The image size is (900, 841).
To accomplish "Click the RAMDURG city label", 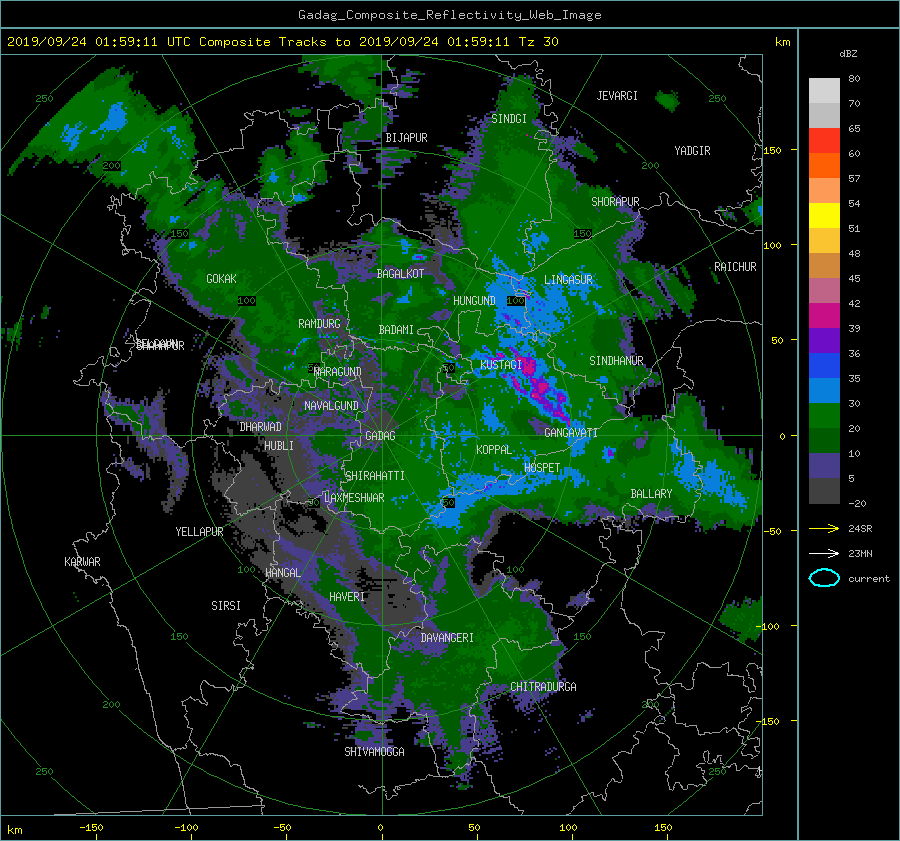I will point(319,324).
